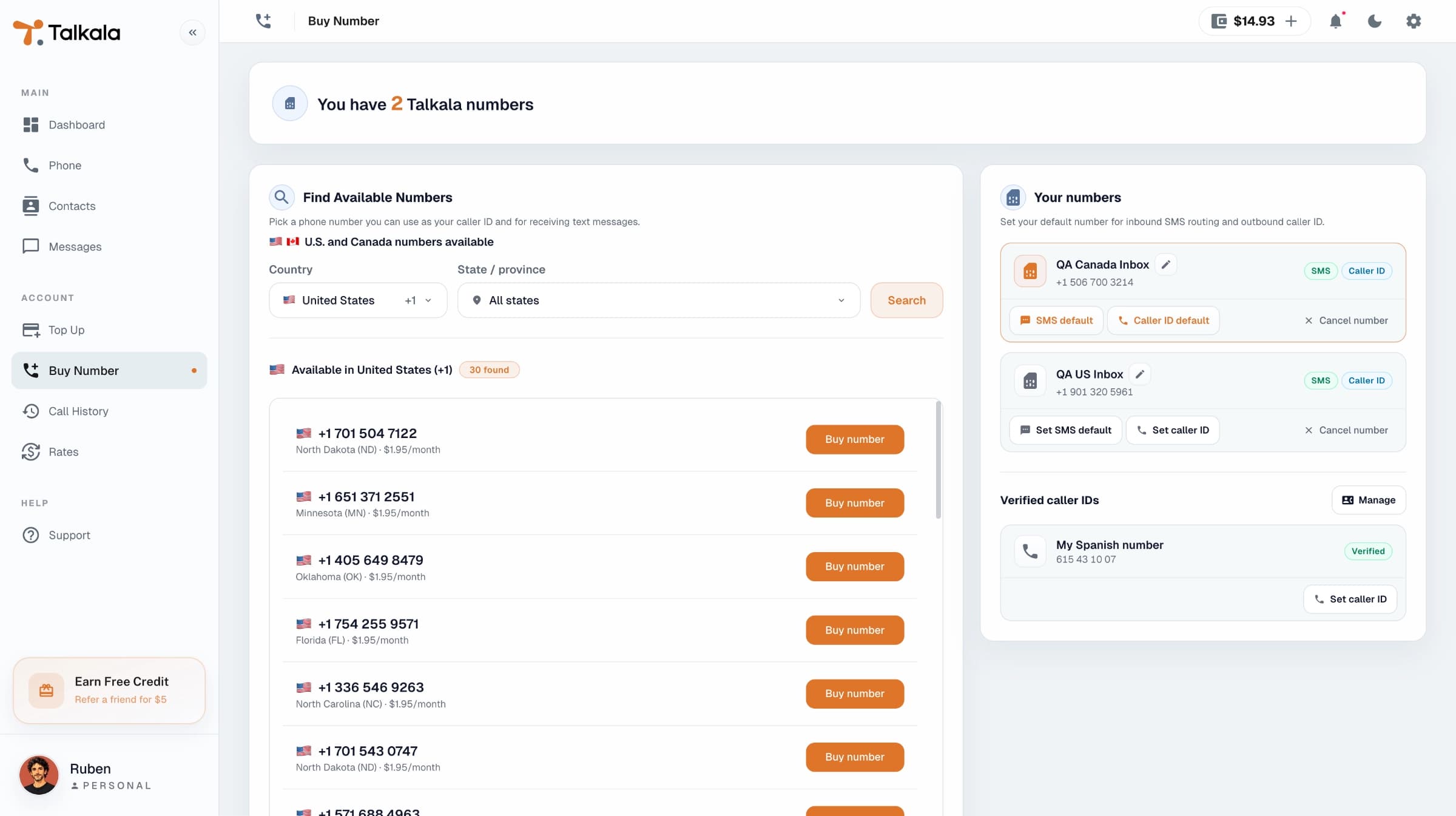Click the available numbers list scrollbar

click(x=939, y=460)
